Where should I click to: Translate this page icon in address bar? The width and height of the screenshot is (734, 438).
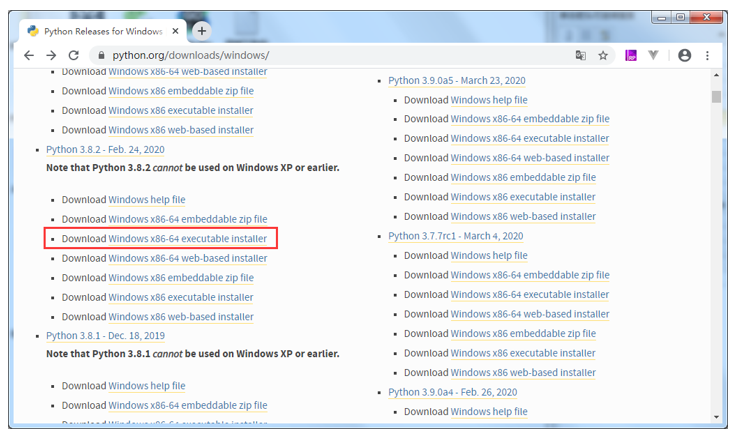click(x=580, y=55)
